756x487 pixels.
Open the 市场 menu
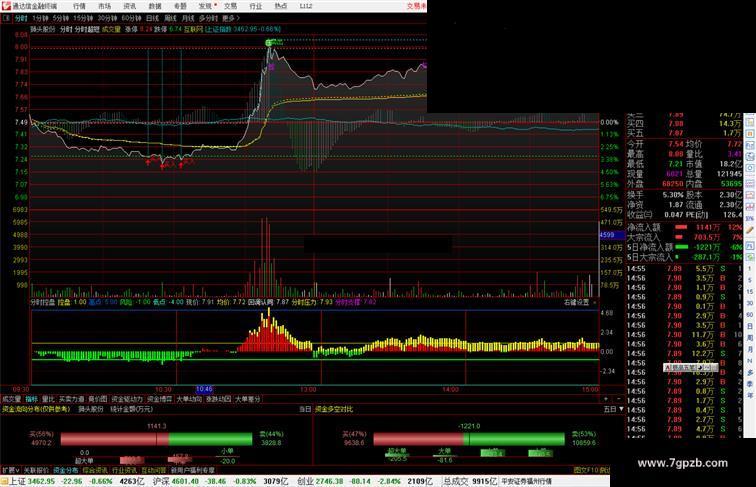[x=105, y=6]
